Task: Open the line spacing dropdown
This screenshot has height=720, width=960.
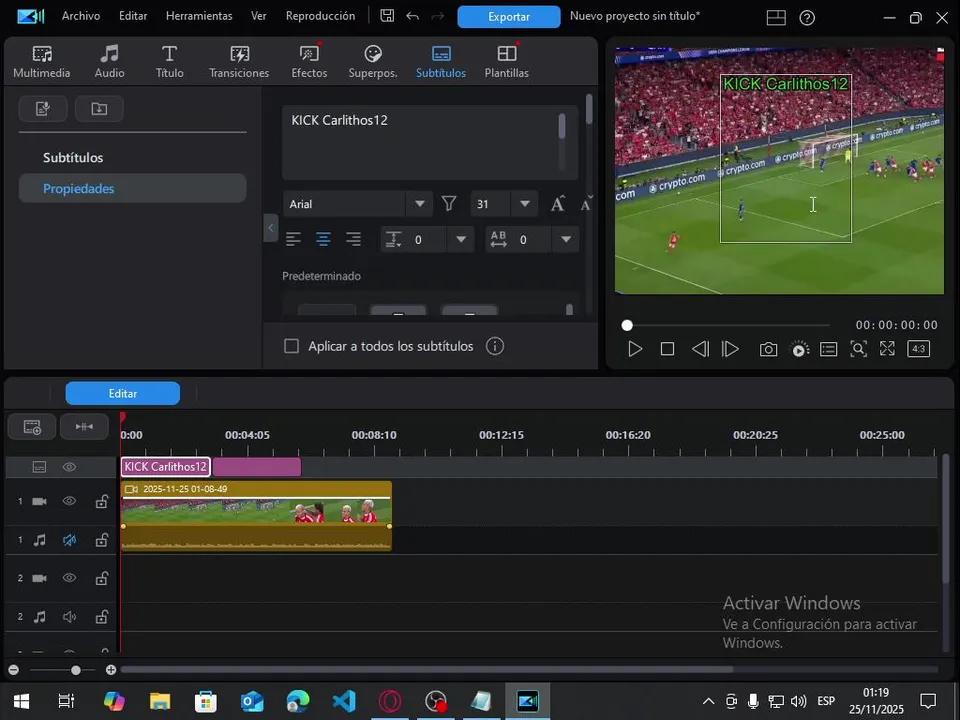Action: (461, 239)
